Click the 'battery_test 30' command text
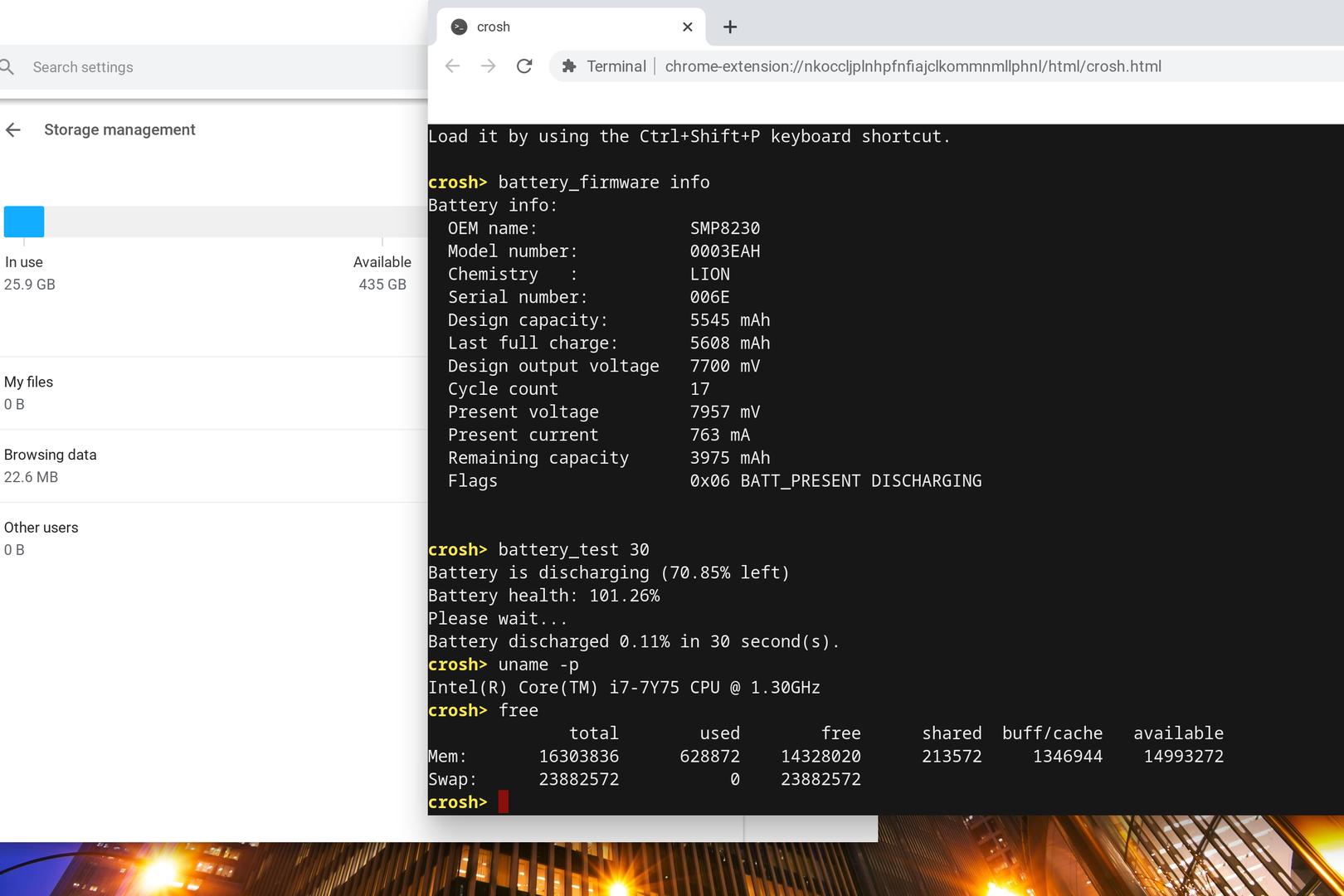The height and width of the screenshot is (896, 1344). (574, 550)
